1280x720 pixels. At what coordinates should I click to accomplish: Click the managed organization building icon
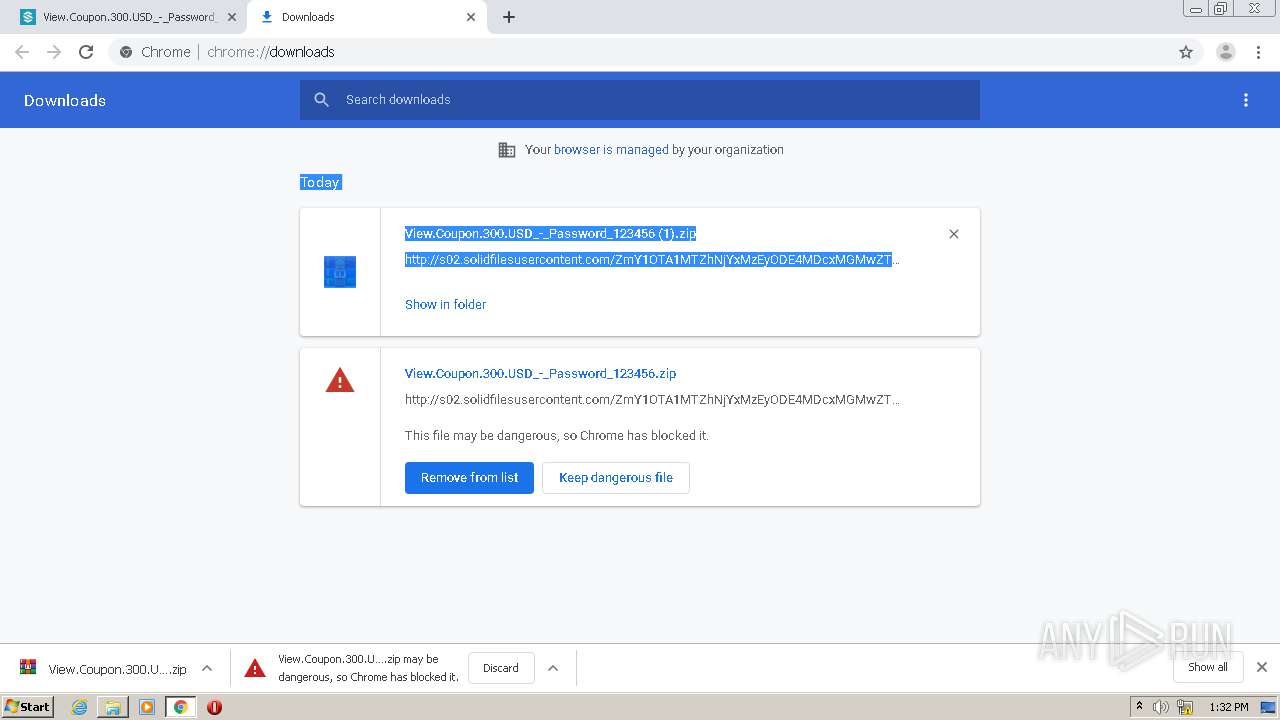[x=507, y=150]
